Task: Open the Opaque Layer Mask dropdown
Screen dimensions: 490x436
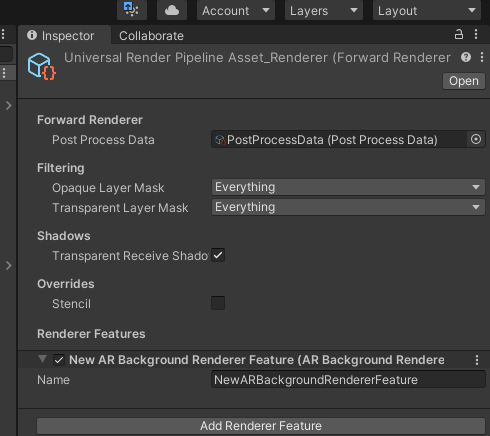Action: click(x=348, y=187)
